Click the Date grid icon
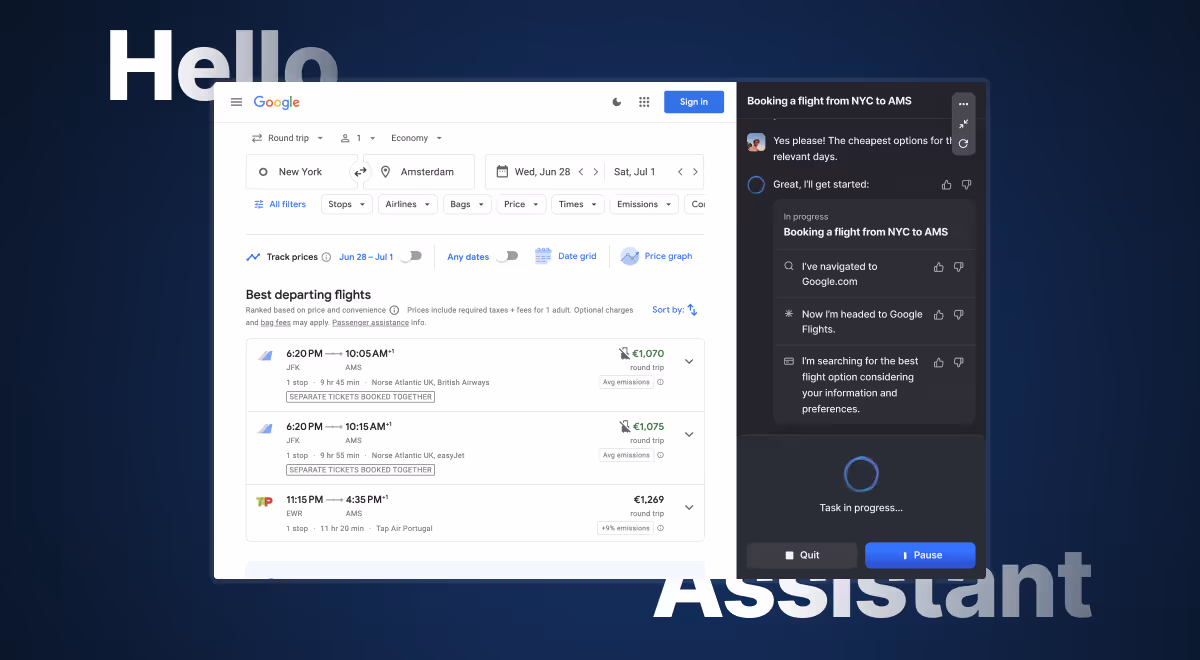Image resolution: width=1200 pixels, height=660 pixels. [x=541, y=256]
